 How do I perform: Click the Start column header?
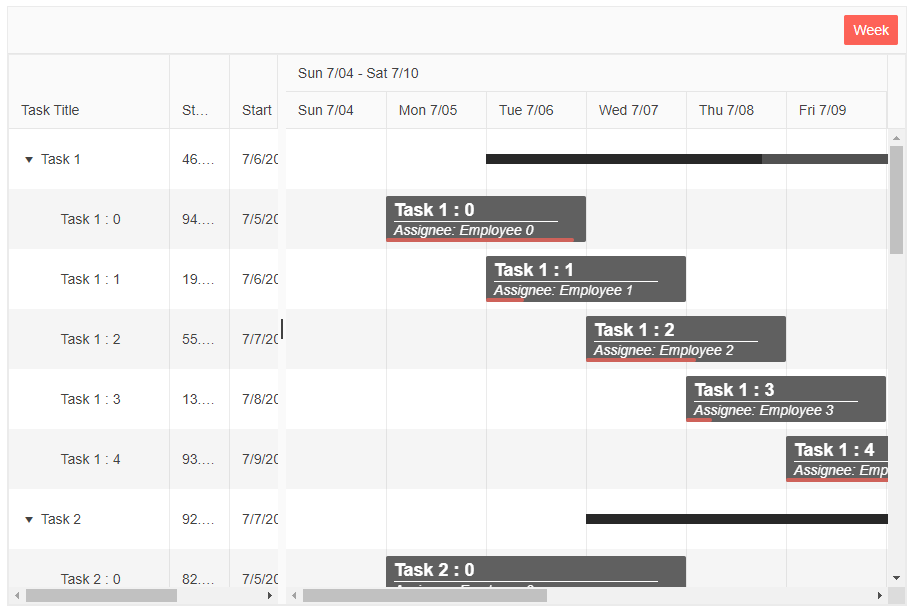(256, 110)
